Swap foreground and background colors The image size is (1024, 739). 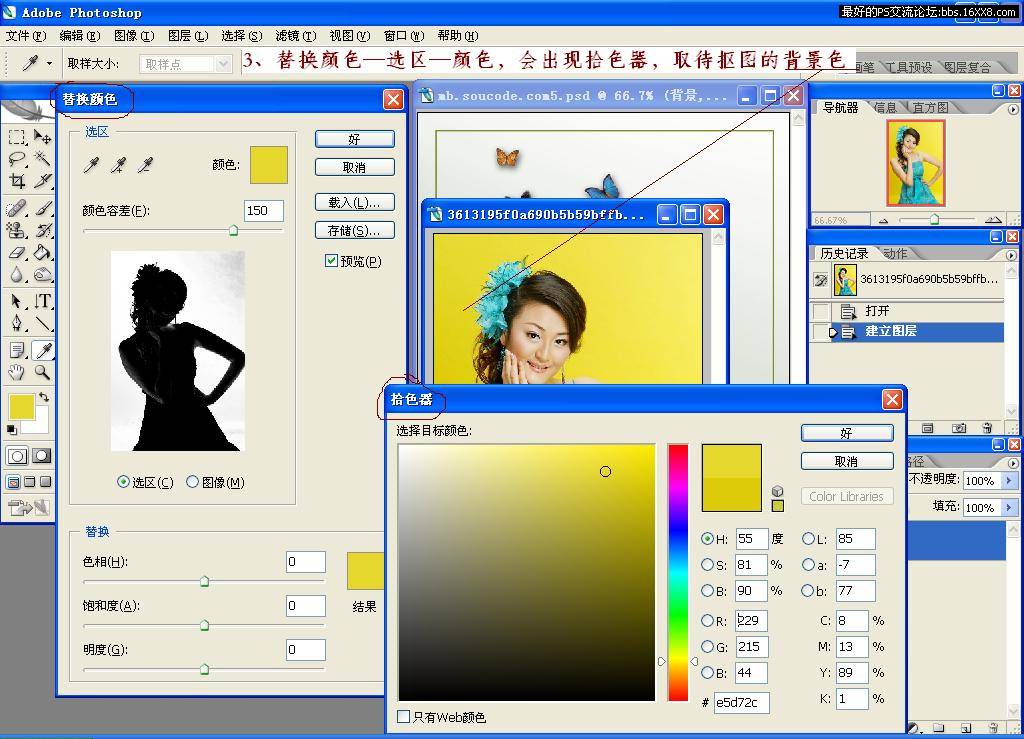(44, 397)
